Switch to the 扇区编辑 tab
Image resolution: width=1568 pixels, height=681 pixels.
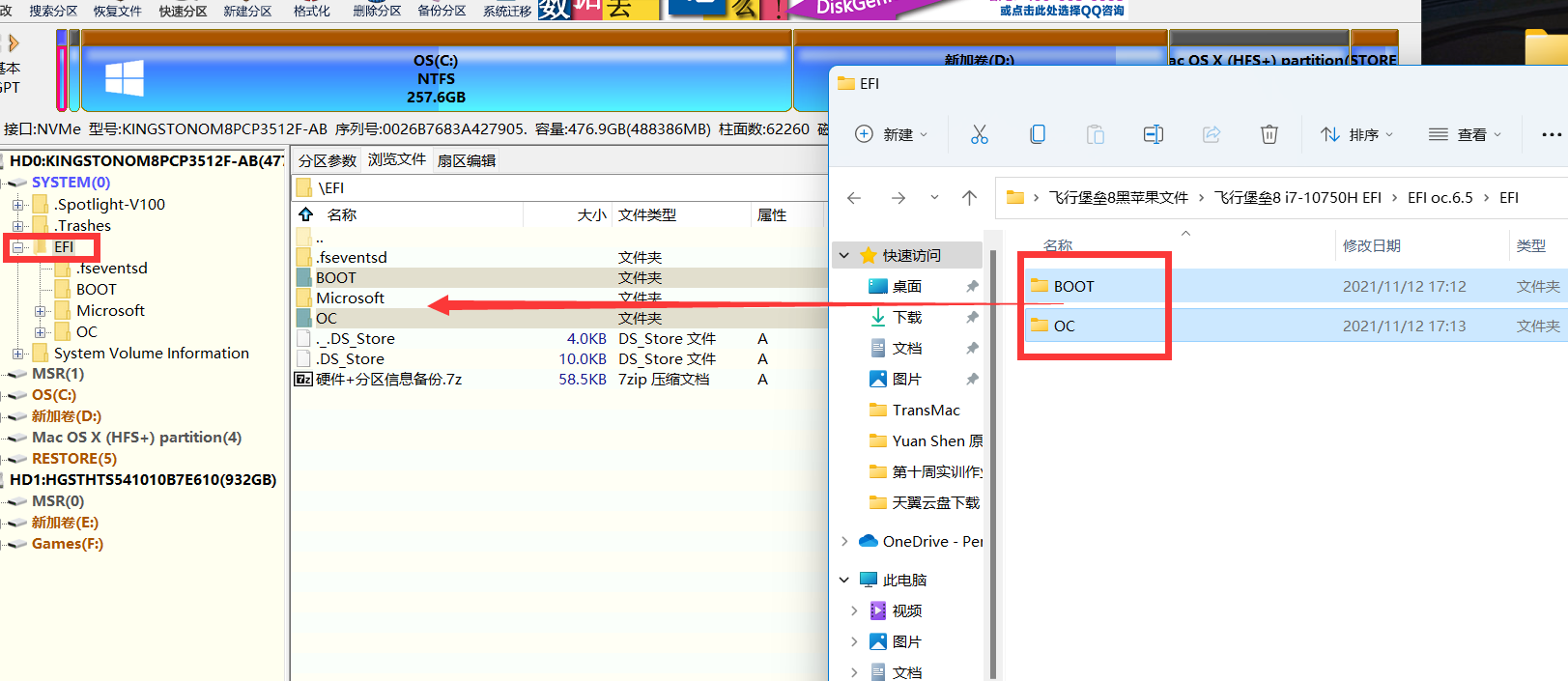[467, 160]
